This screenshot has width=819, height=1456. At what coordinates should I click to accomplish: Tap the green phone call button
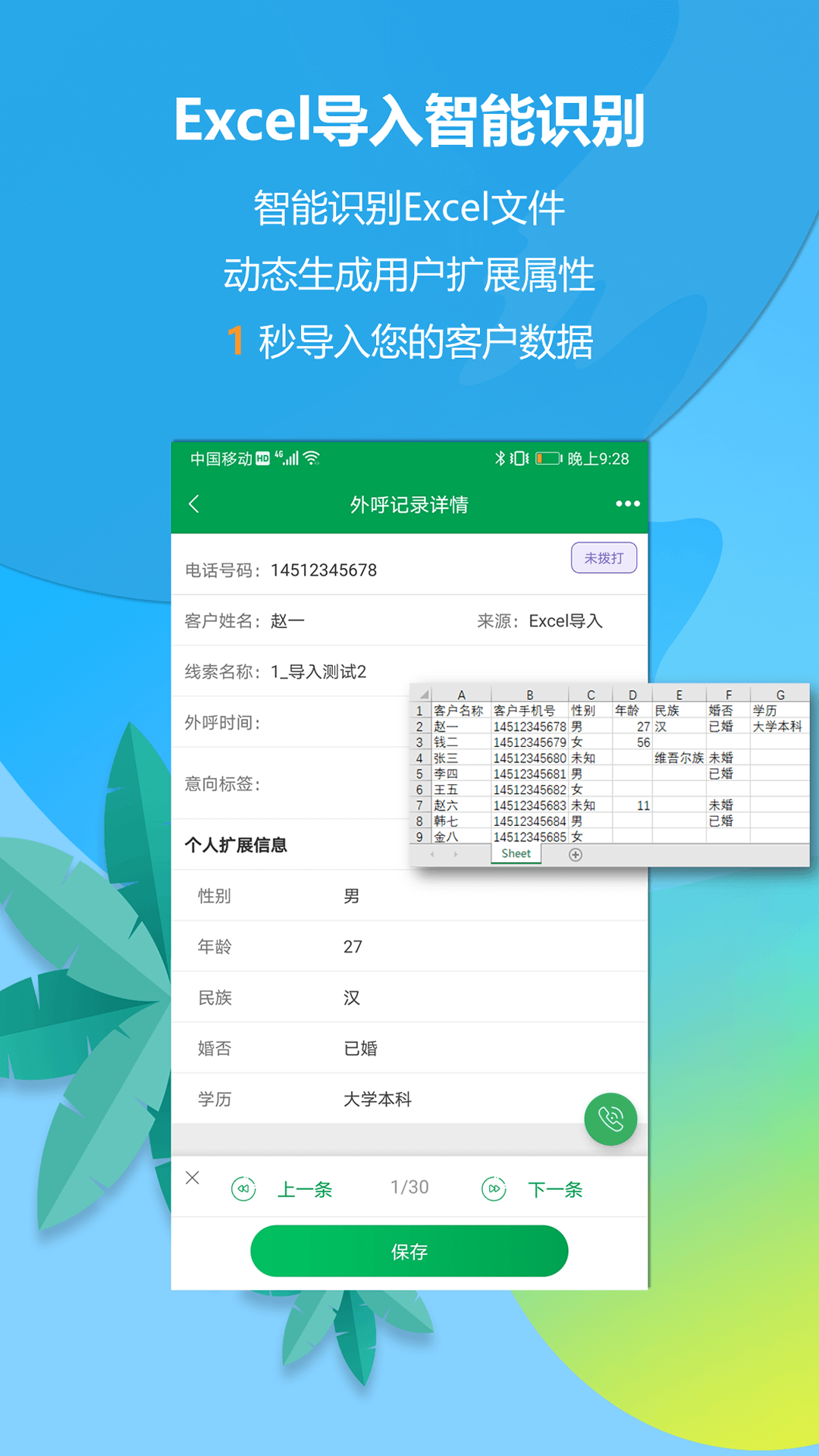click(610, 1119)
